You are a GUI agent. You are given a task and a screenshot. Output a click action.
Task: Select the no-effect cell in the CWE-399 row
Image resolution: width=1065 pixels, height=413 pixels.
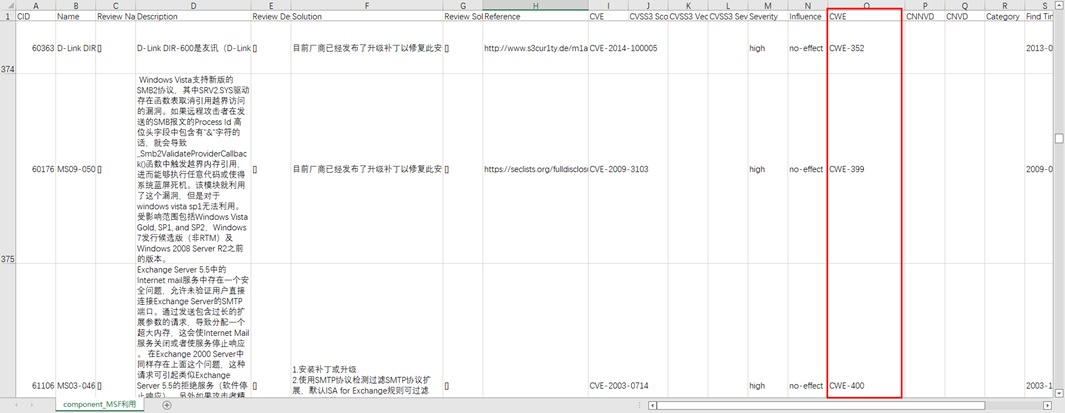tap(808, 168)
